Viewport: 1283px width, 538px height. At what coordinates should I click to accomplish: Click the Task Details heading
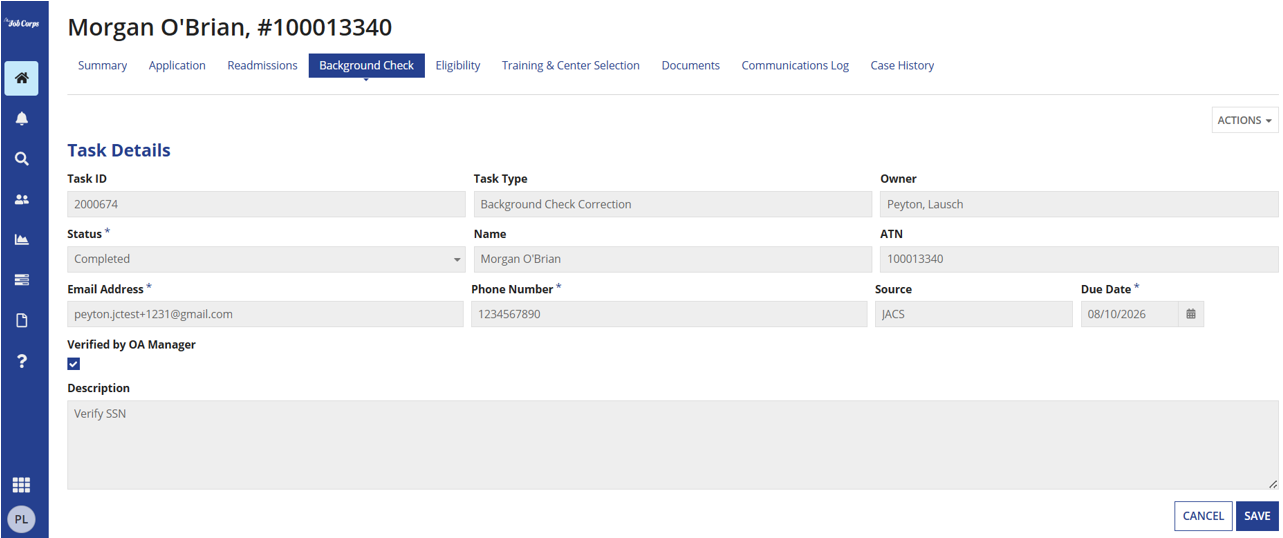click(x=119, y=150)
